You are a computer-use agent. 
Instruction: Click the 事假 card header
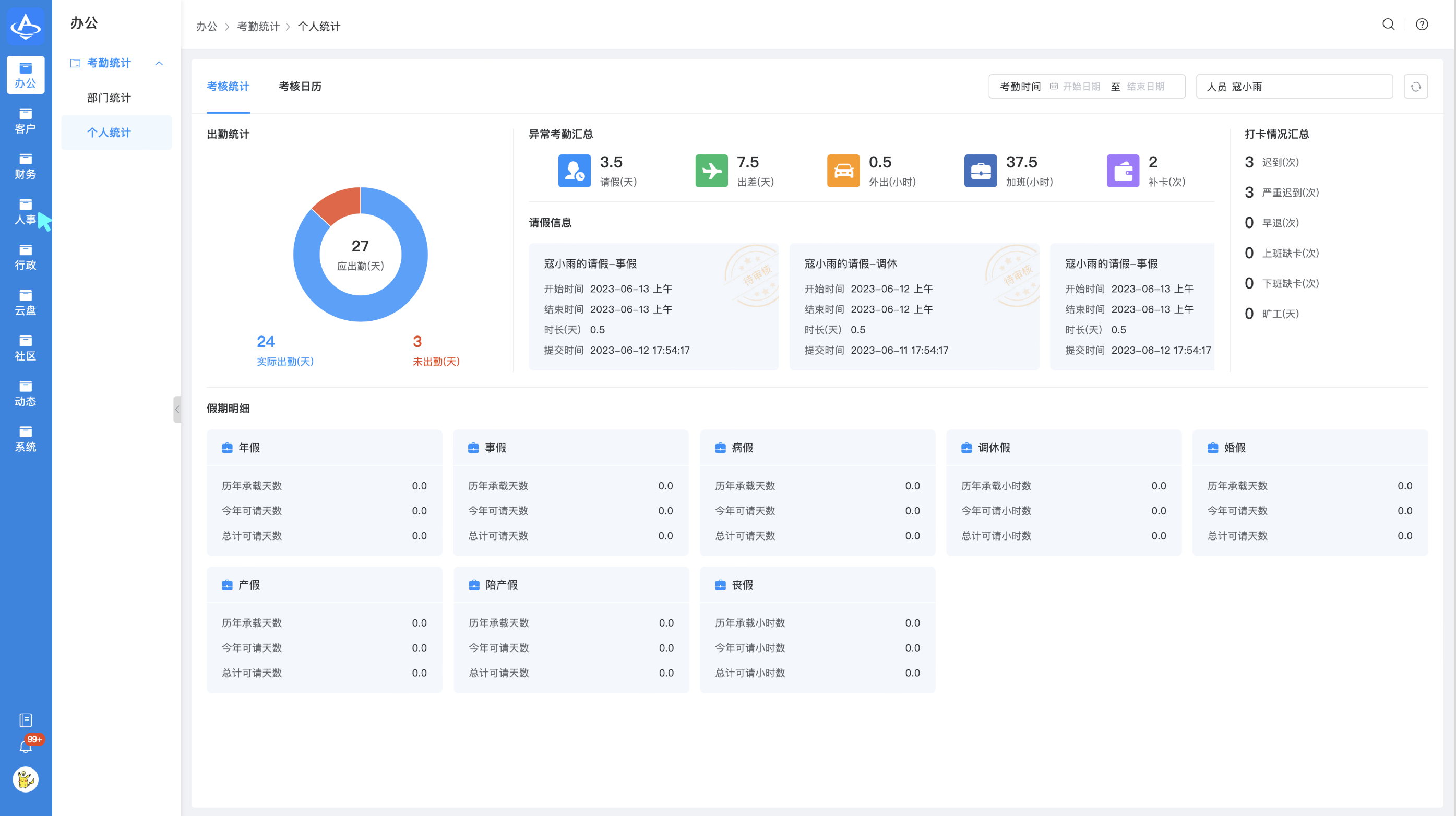[571, 448]
